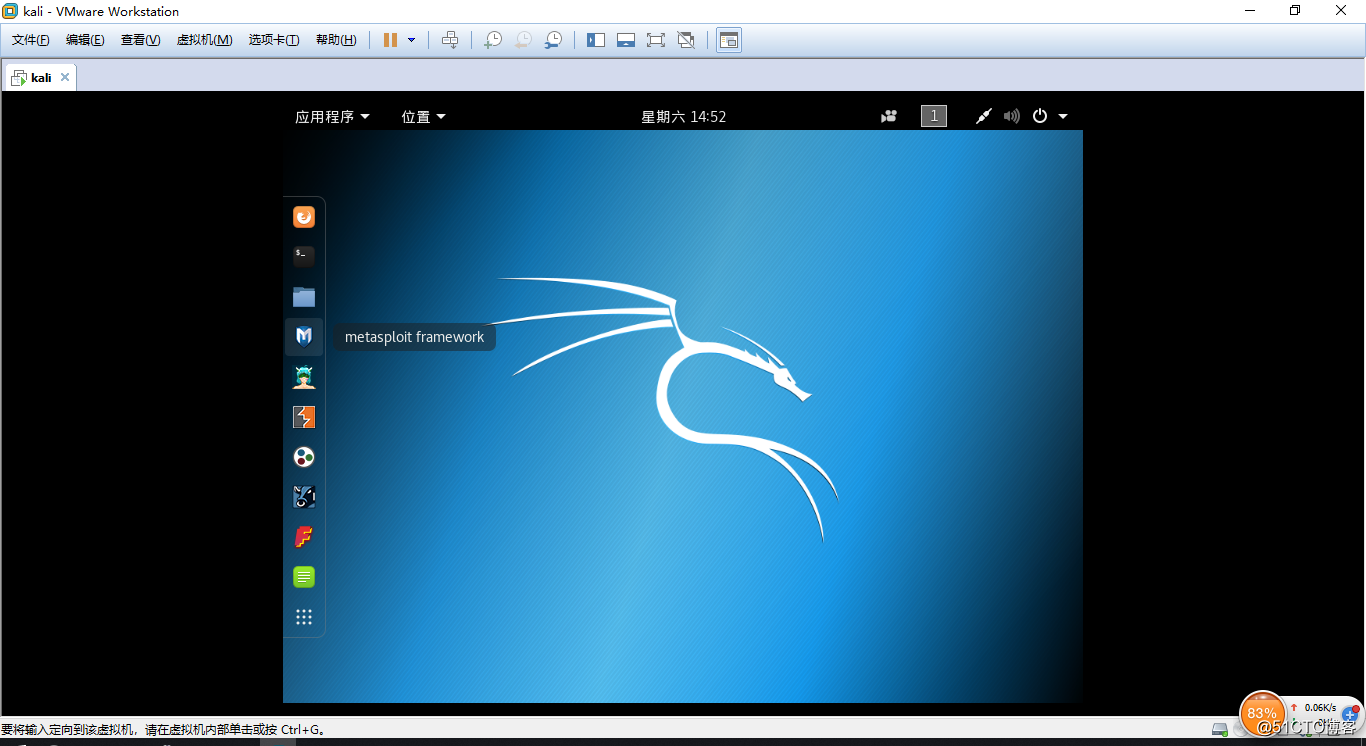Launch Maltego bull icon in dock
The width and height of the screenshot is (1366, 746).
[304, 497]
